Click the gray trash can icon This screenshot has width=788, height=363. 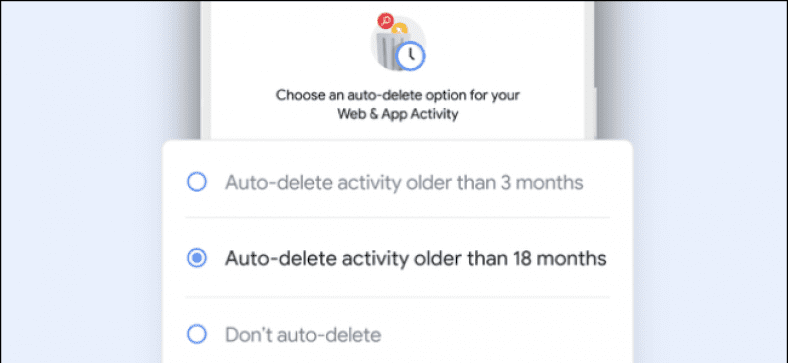391,51
